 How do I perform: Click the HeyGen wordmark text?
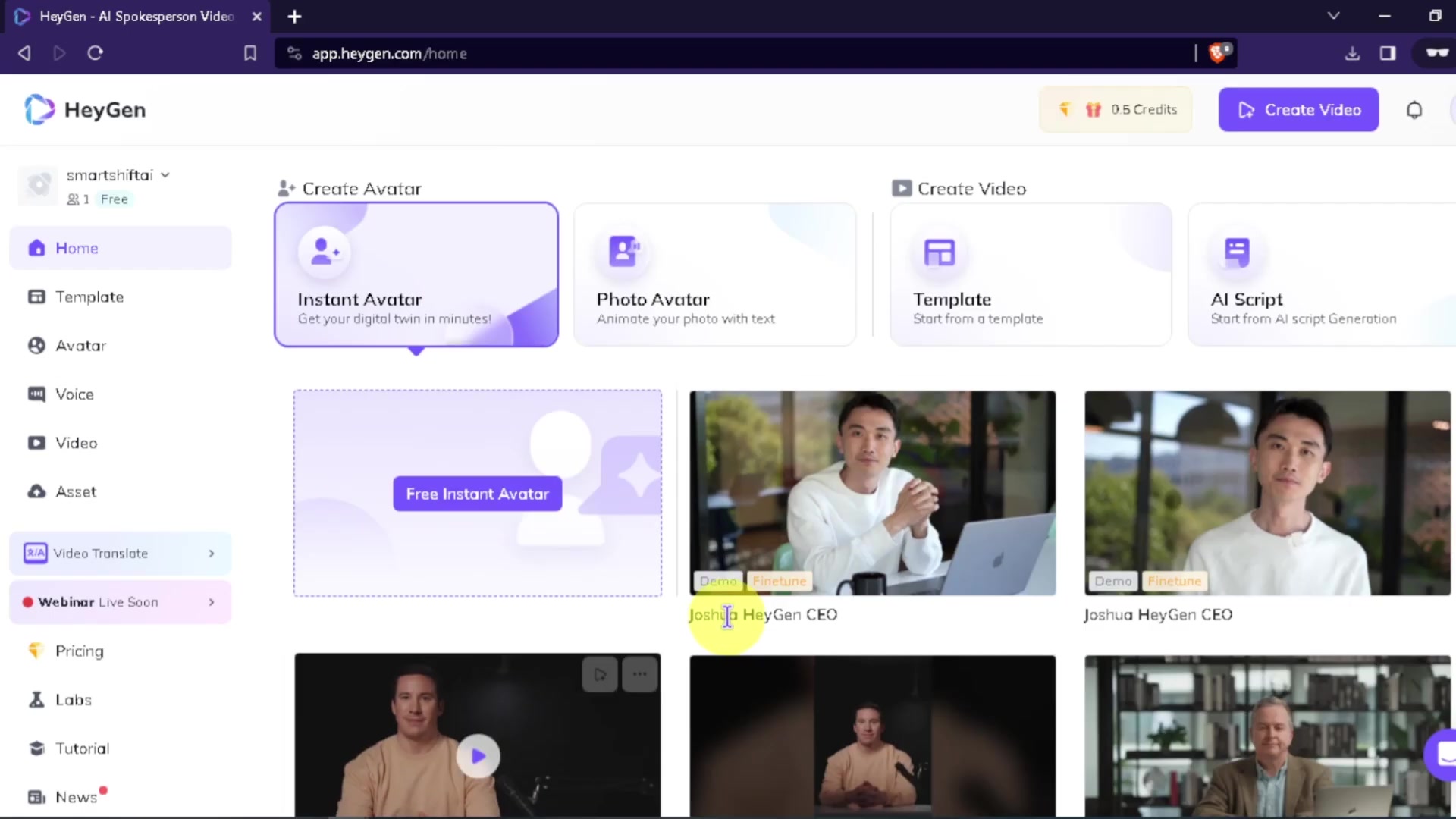coord(105,110)
